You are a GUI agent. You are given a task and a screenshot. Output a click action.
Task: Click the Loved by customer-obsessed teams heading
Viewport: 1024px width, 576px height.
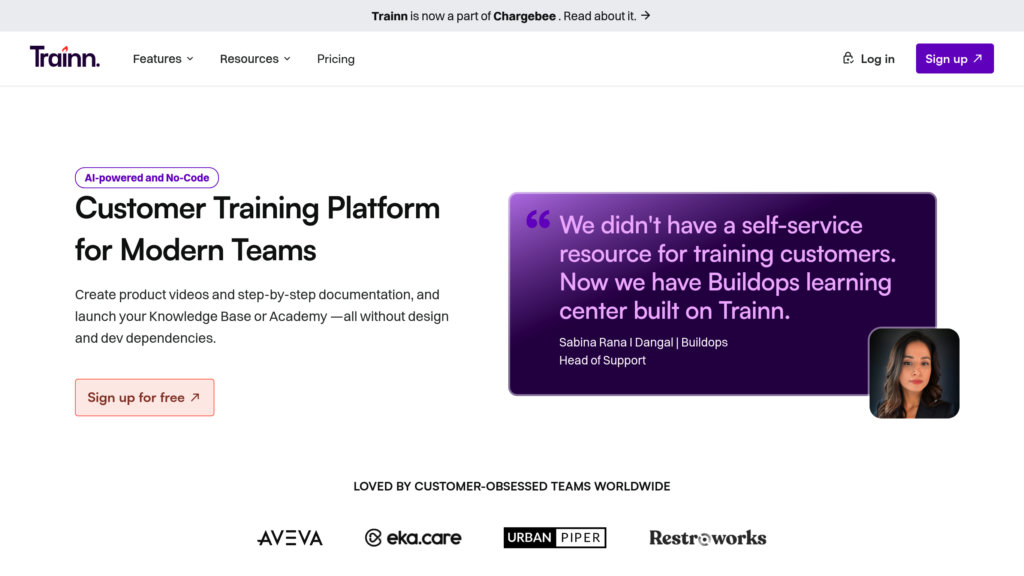(512, 487)
